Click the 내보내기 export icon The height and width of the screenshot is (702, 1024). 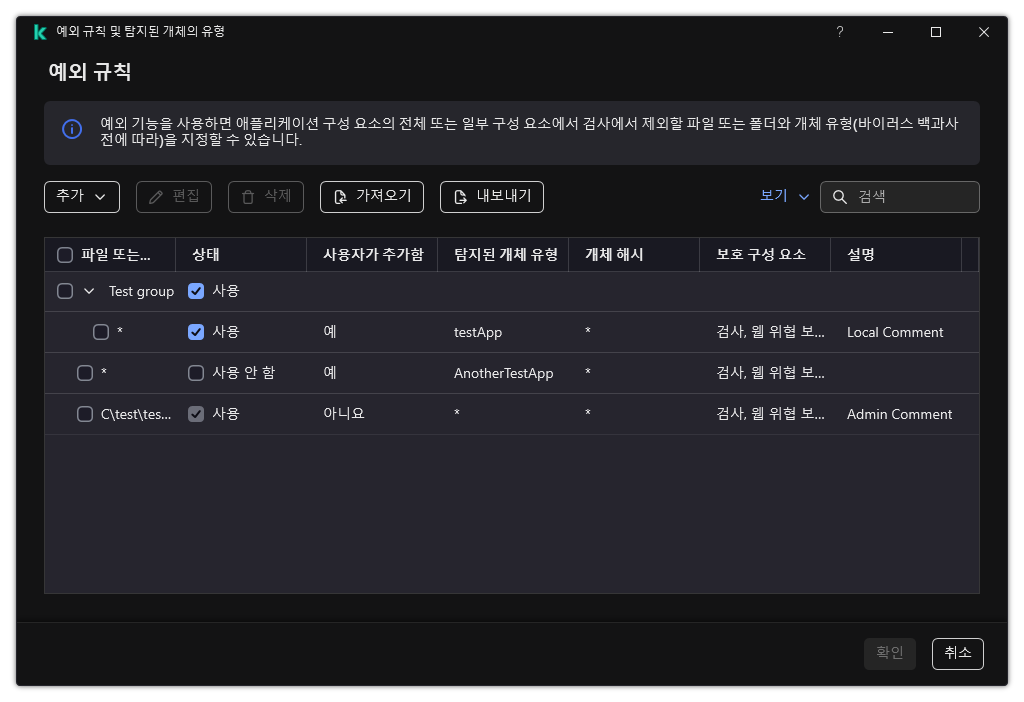(x=460, y=197)
